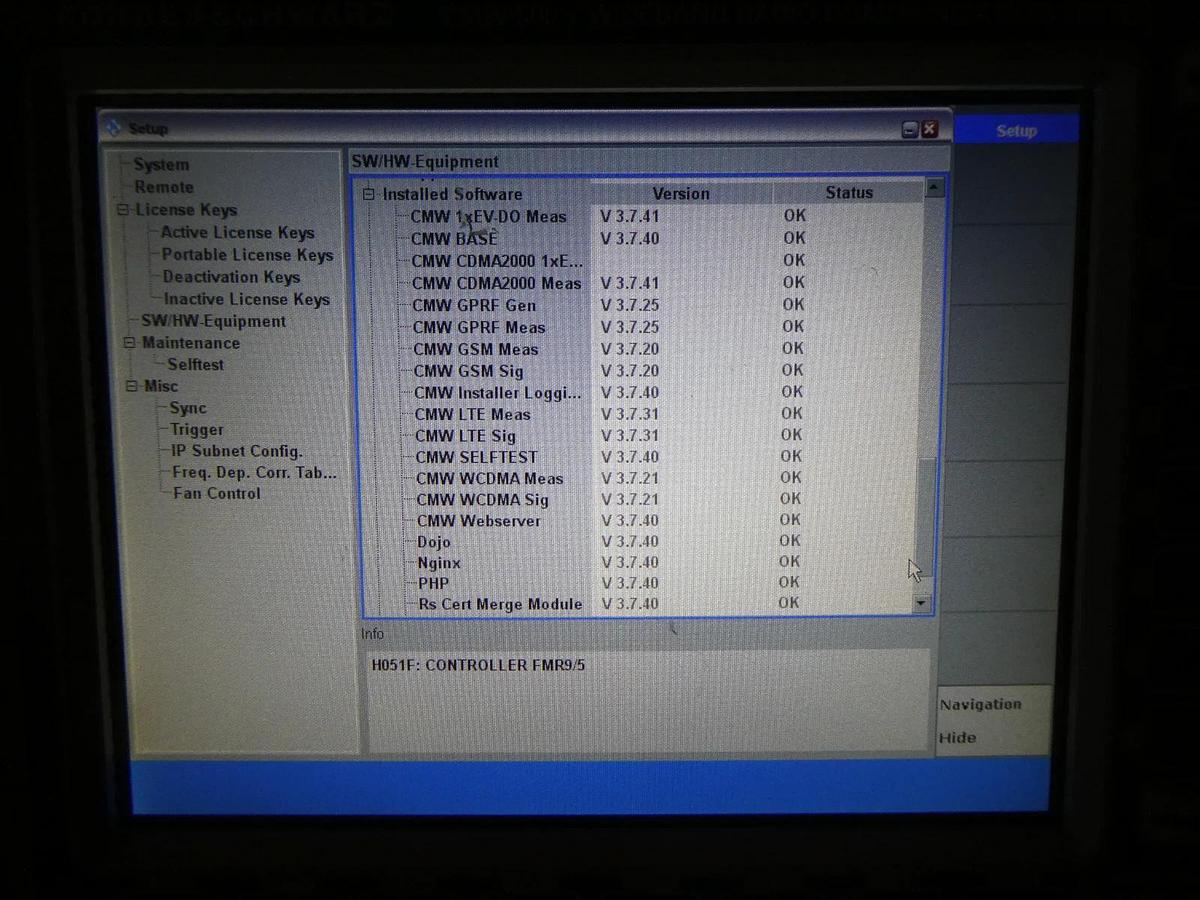Click the OK status of CMW BASE
Image resolution: width=1200 pixels, height=900 pixels.
[794, 238]
